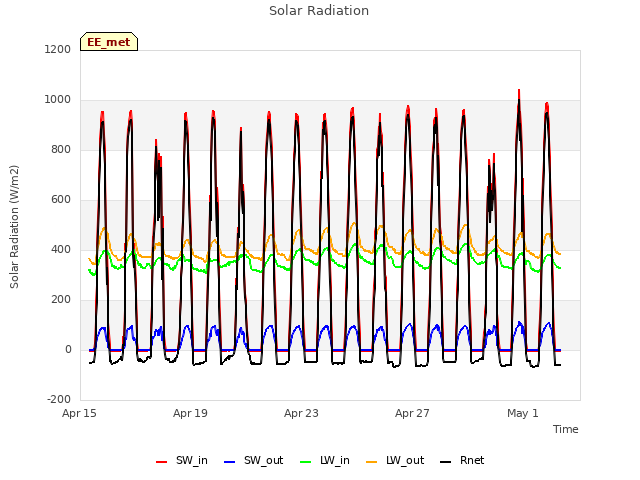The height and width of the screenshot is (480, 640).
Task: Click the May 1 x-axis tick label
Action: pos(523,413)
